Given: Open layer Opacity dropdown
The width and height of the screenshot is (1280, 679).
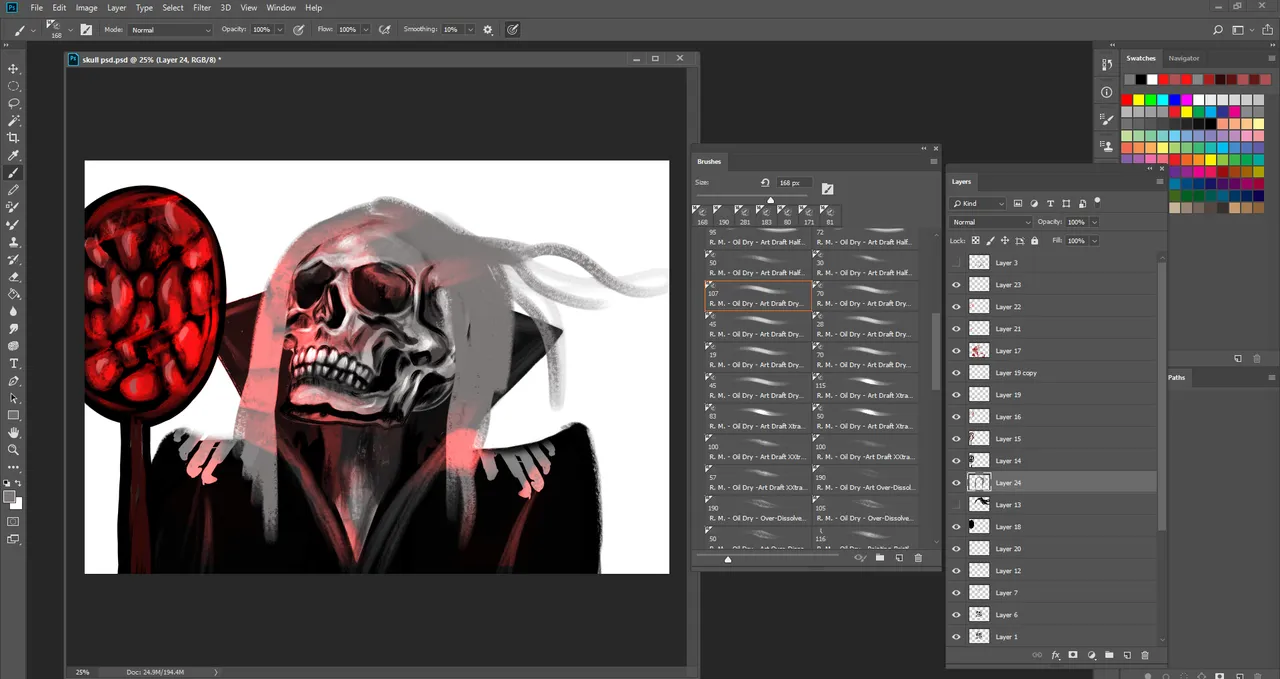Looking at the screenshot, I should tap(1093, 222).
